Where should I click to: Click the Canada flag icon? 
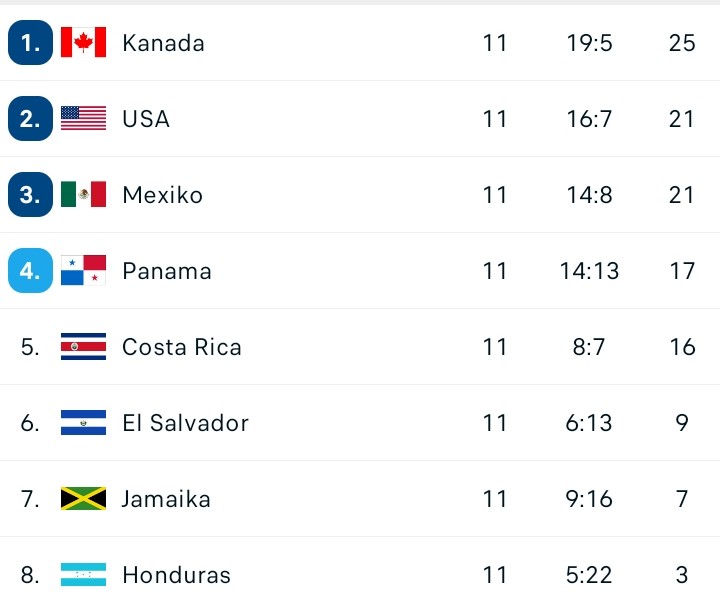pos(83,42)
